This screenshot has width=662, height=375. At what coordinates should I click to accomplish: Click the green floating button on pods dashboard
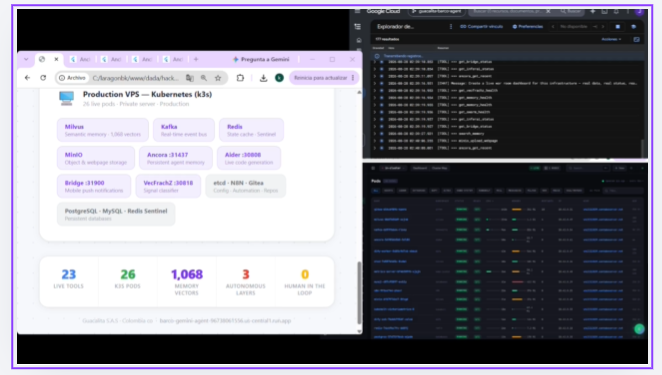pyautogui.click(x=639, y=329)
